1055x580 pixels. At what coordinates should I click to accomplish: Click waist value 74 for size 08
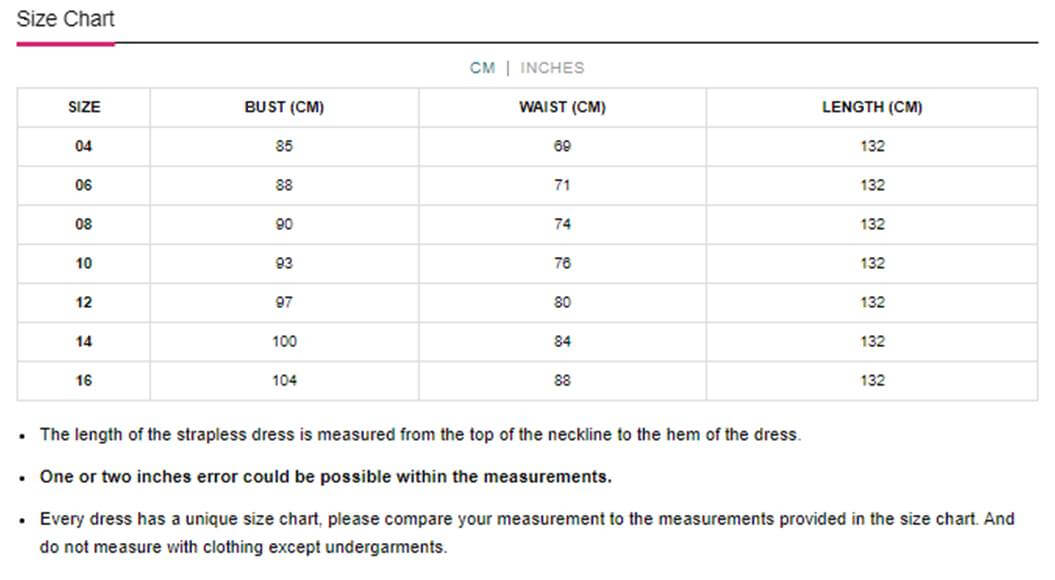(562, 224)
